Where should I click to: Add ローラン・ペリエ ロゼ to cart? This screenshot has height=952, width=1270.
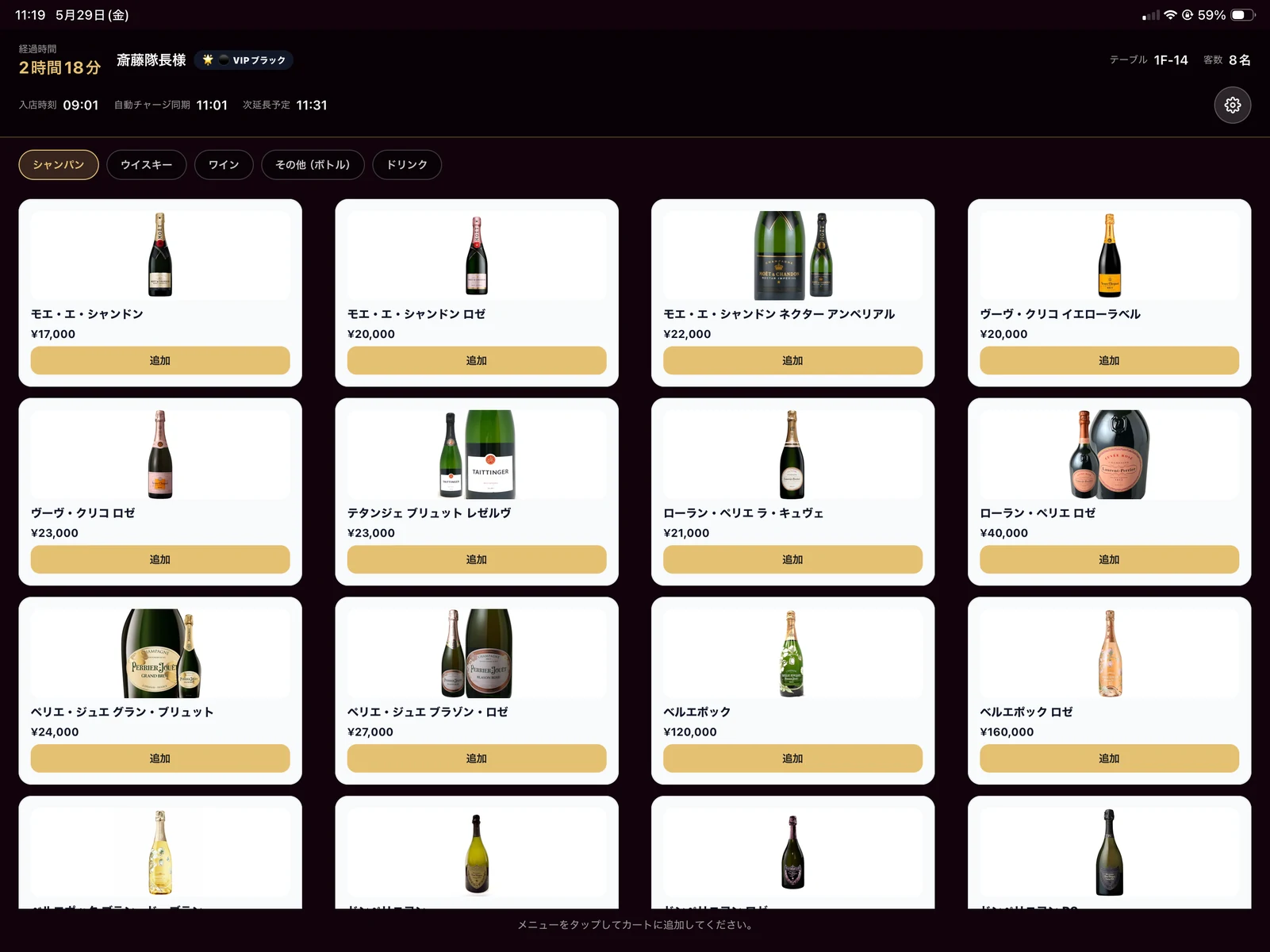pyautogui.click(x=1109, y=559)
